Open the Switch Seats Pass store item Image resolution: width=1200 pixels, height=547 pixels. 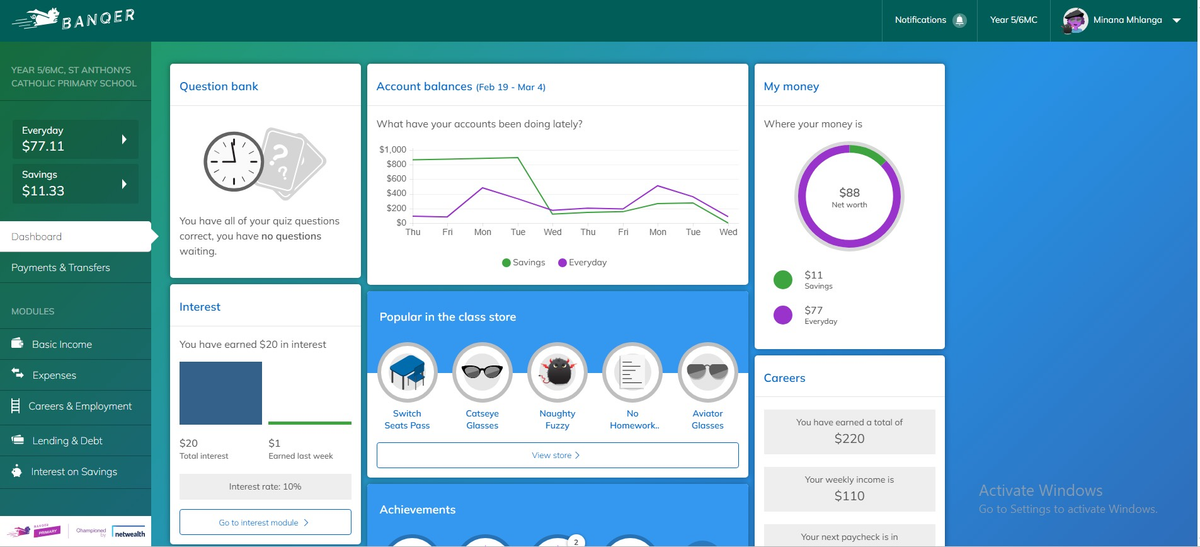407,373
